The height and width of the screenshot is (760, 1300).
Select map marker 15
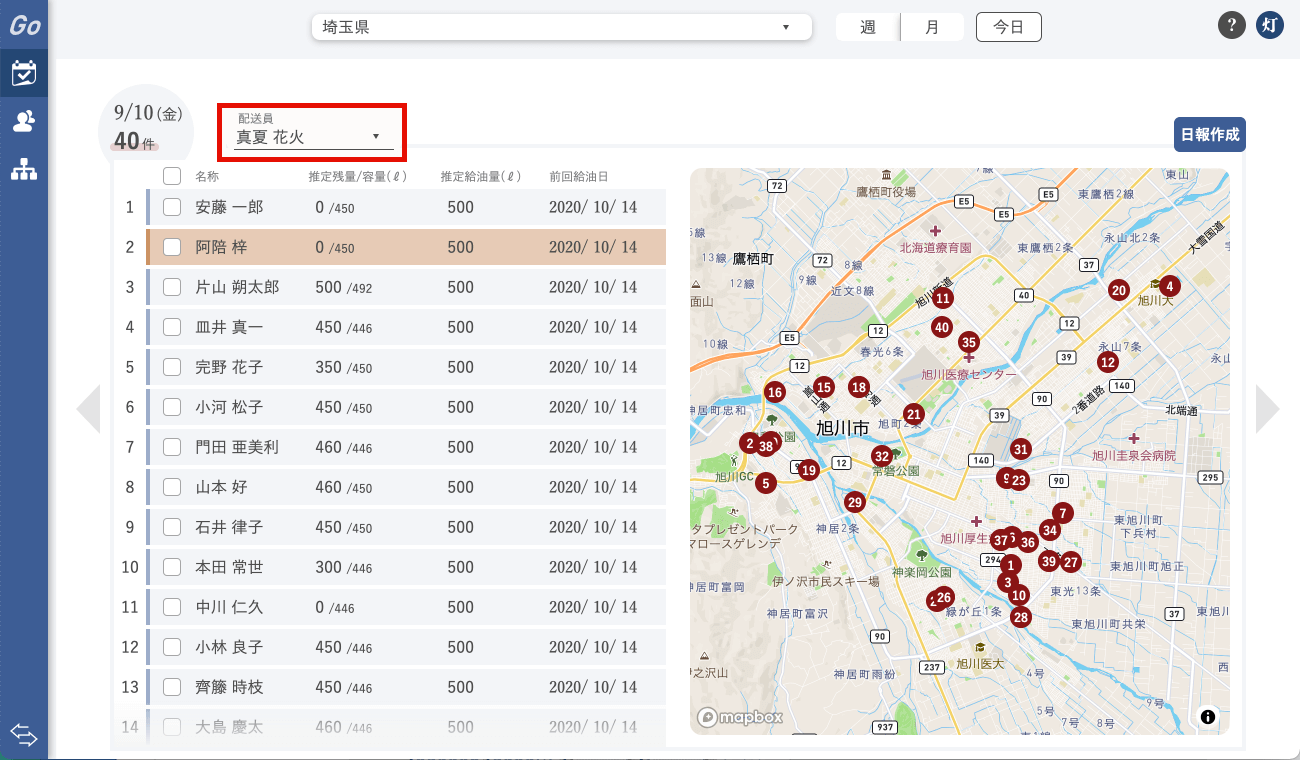pos(823,387)
